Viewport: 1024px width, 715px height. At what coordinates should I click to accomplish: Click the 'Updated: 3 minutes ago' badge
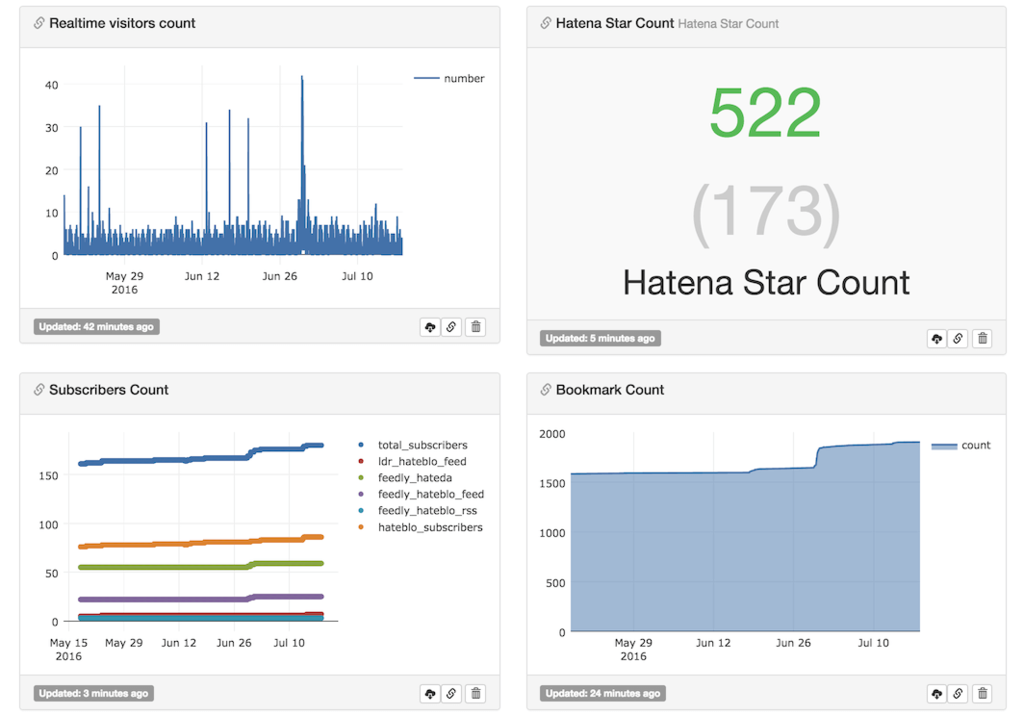[x=93, y=693]
